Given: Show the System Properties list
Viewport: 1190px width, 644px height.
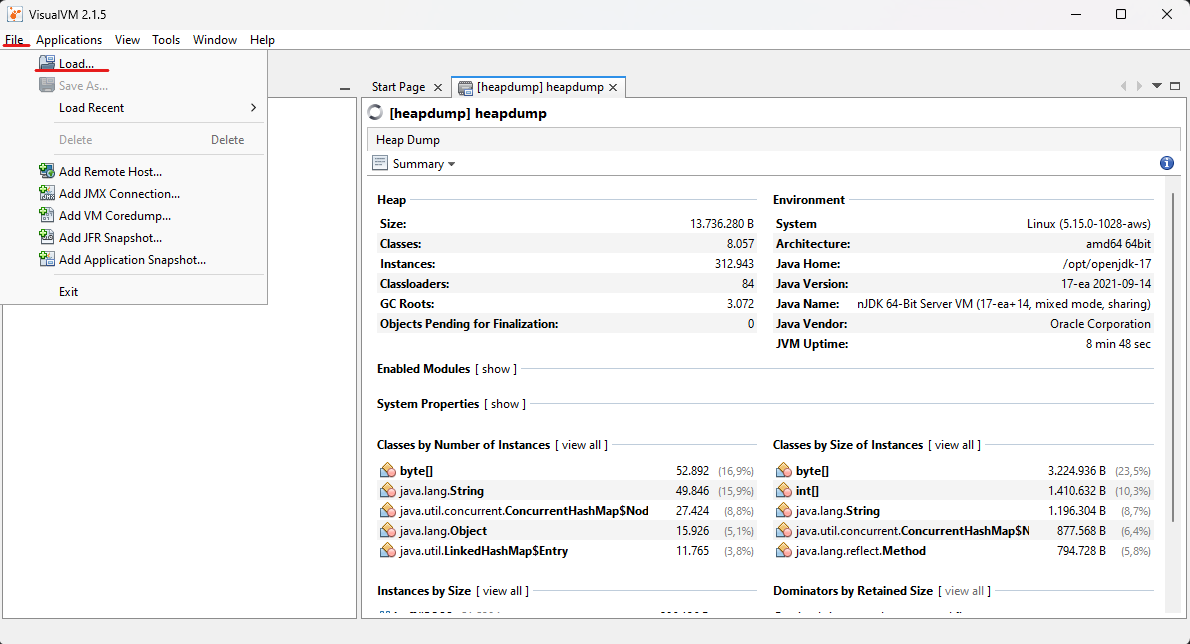Looking at the screenshot, I should pos(505,404).
